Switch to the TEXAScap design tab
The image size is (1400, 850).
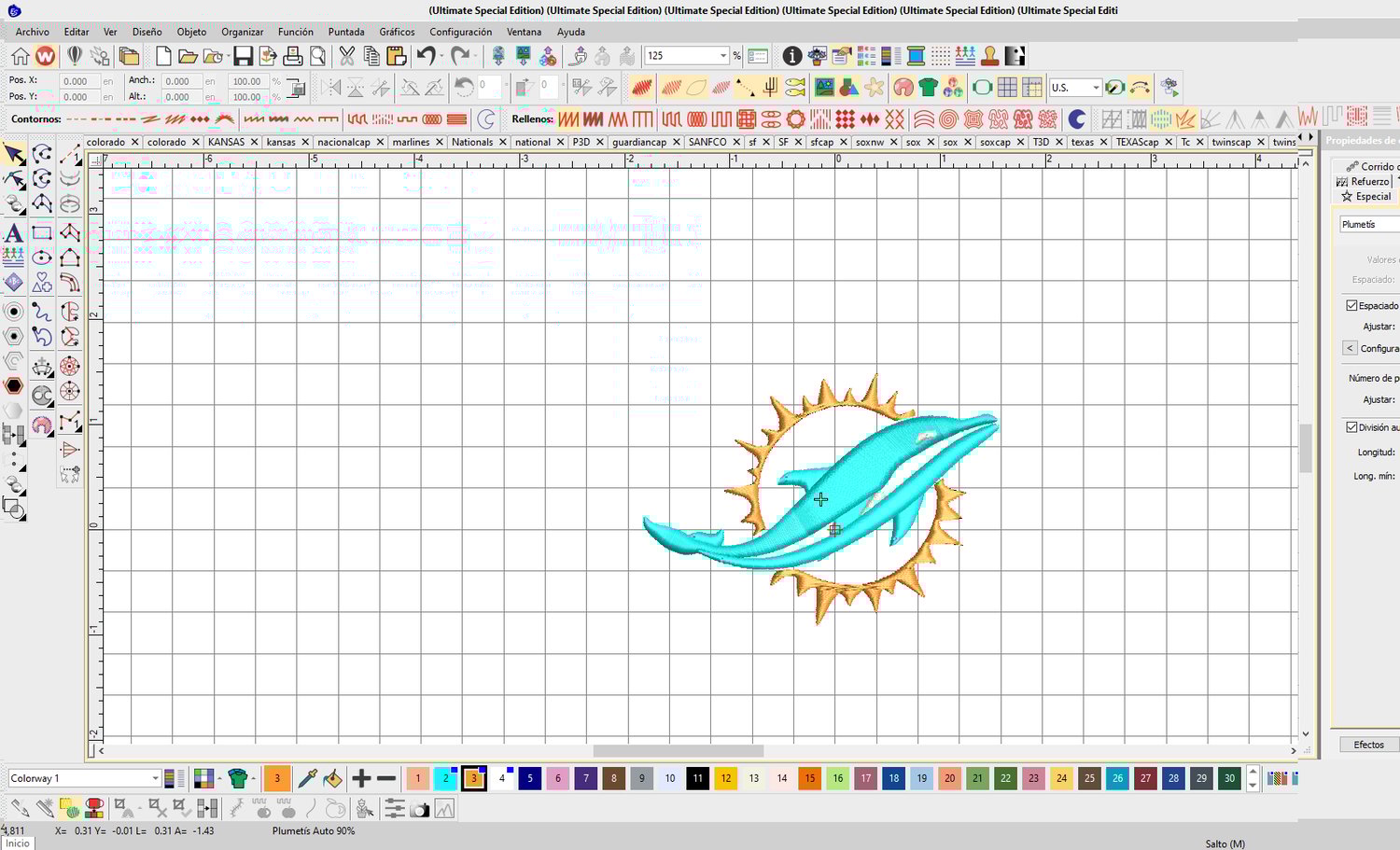point(1137,142)
